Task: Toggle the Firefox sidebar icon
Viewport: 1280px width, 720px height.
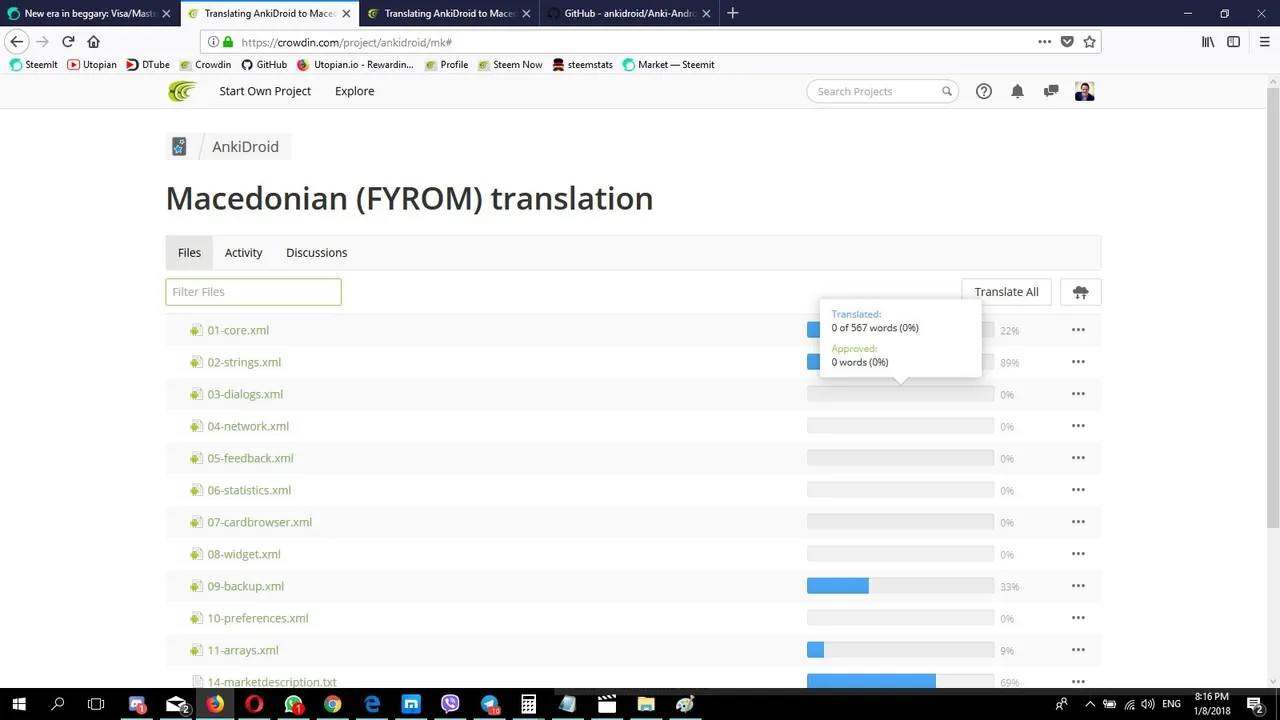Action: (1233, 42)
